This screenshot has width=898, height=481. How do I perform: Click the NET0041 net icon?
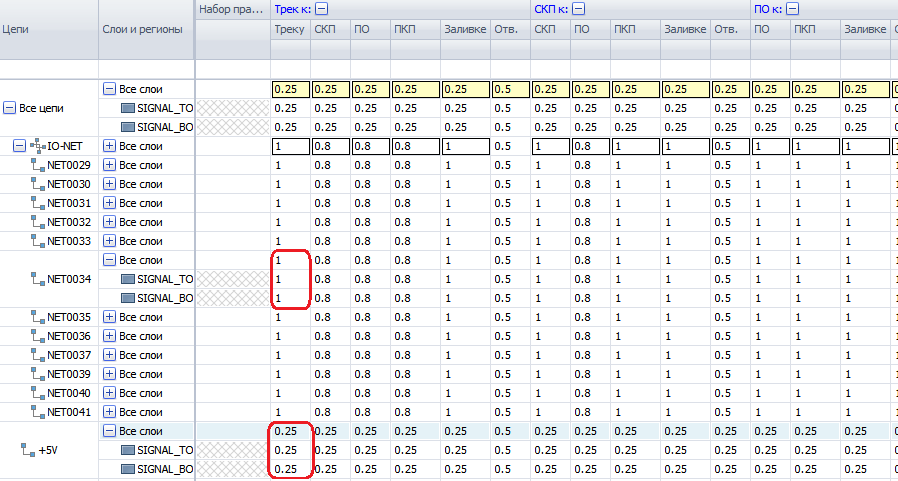coord(38,412)
